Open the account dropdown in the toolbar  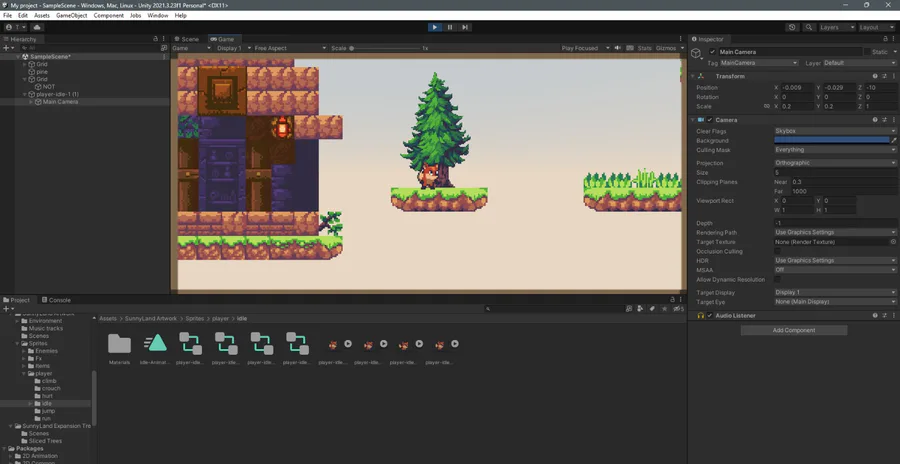coord(16,27)
